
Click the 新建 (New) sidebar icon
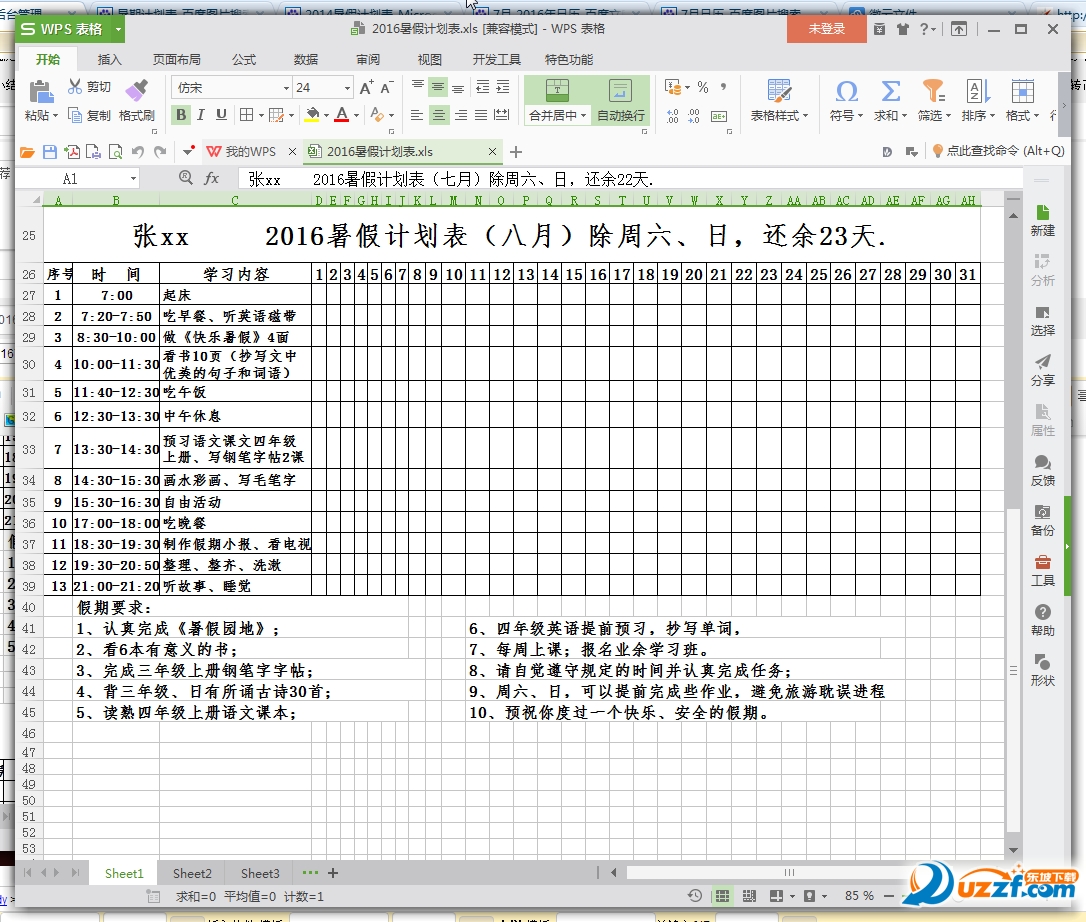pyautogui.click(x=1042, y=220)
